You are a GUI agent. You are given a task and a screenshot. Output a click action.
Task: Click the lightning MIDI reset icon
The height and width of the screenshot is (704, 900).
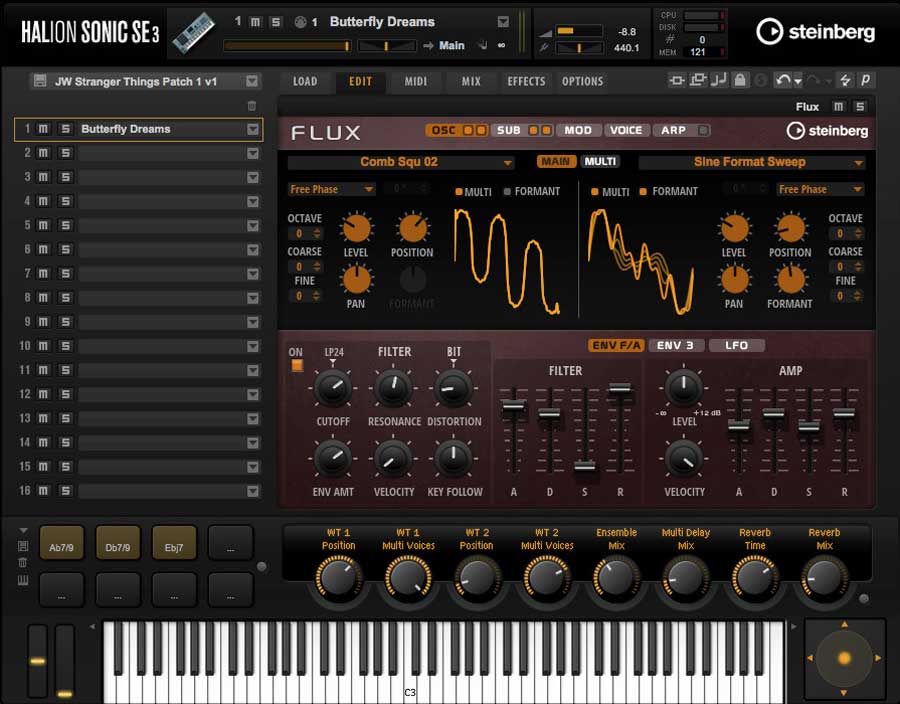click(845, 80)
